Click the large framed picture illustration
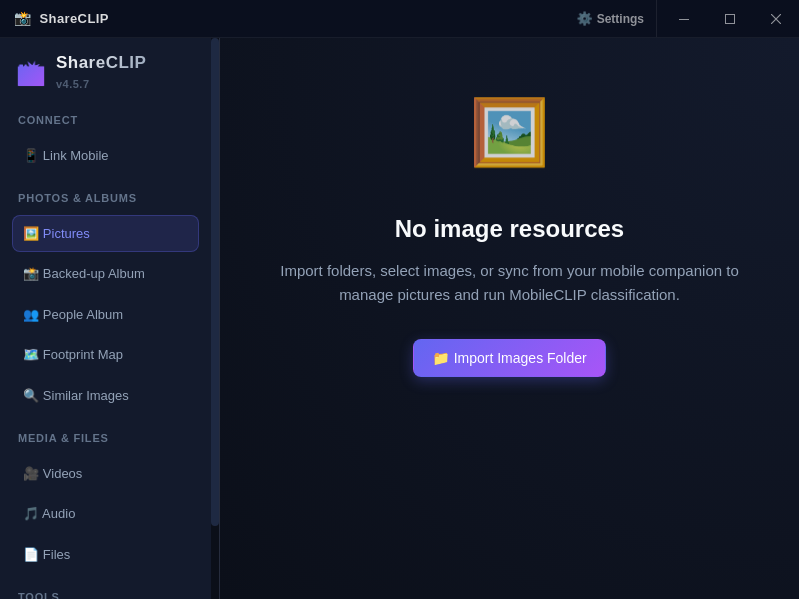This screenshot has width=799, height=599. coord(509,132)
